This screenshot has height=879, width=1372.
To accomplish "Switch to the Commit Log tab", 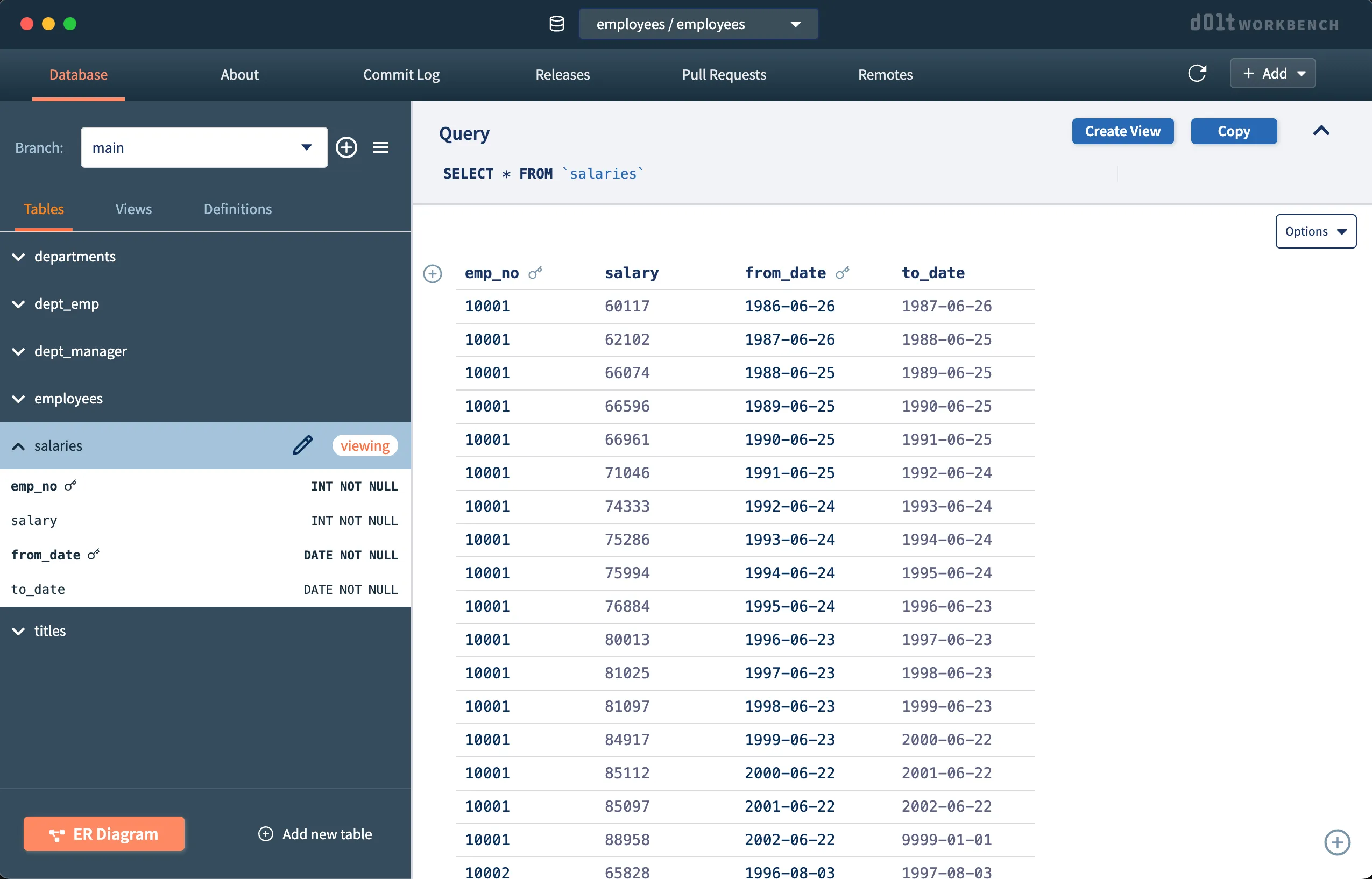I will 401,74.
